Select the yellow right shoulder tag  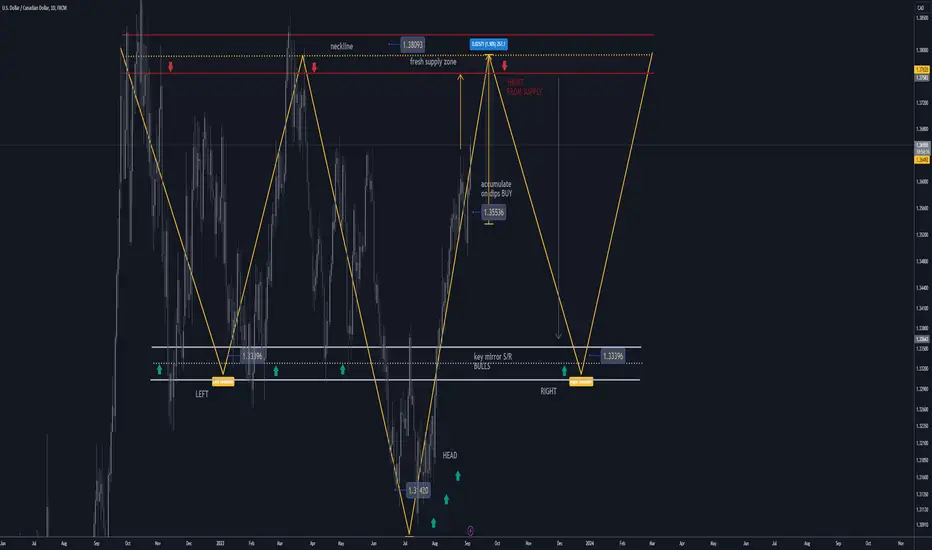581,382
